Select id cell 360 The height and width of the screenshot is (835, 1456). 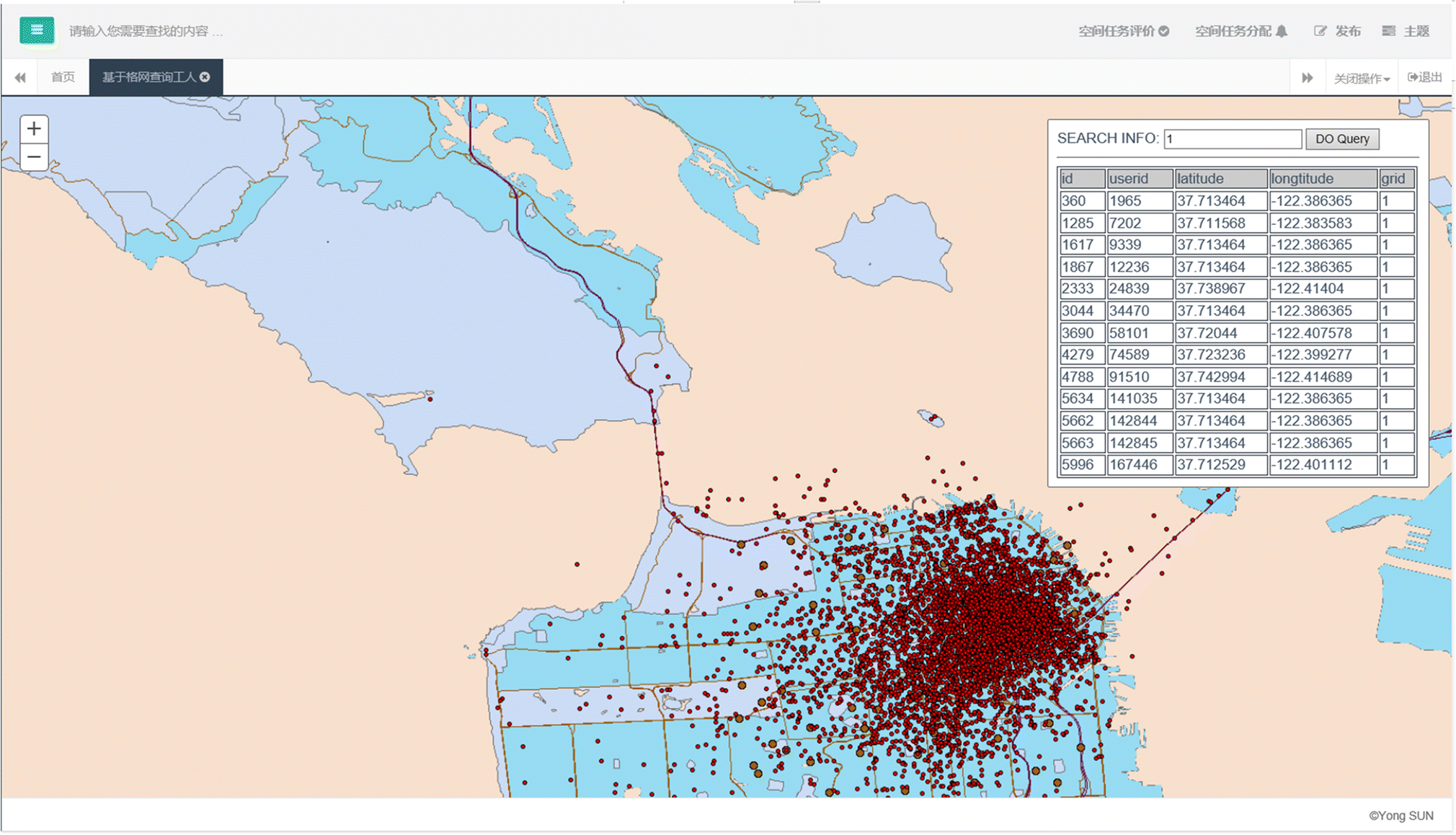(1082, 201)
